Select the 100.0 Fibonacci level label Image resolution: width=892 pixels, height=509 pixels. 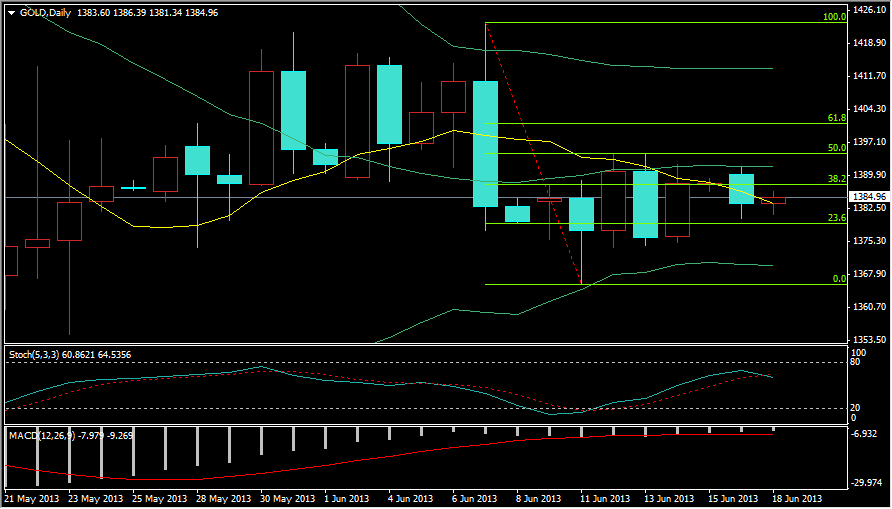pyautogui.click(x=835, y=17)
